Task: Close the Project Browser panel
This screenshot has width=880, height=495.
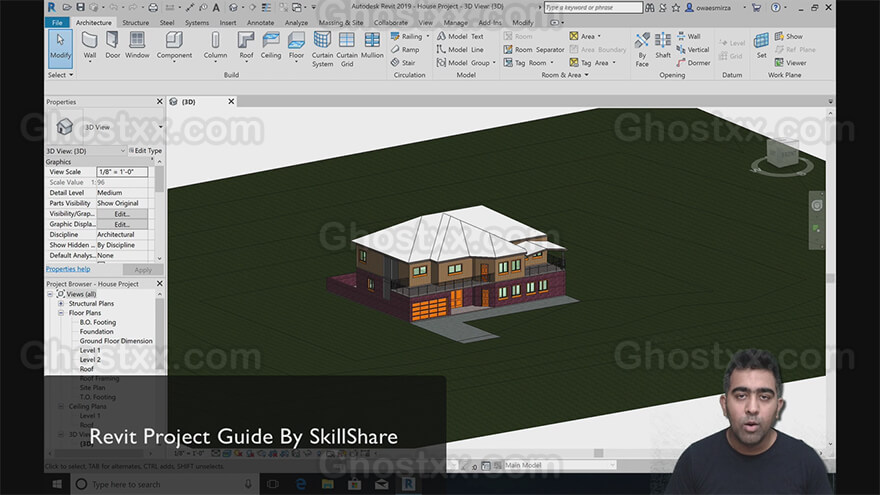Action: (x=159, y=284)
